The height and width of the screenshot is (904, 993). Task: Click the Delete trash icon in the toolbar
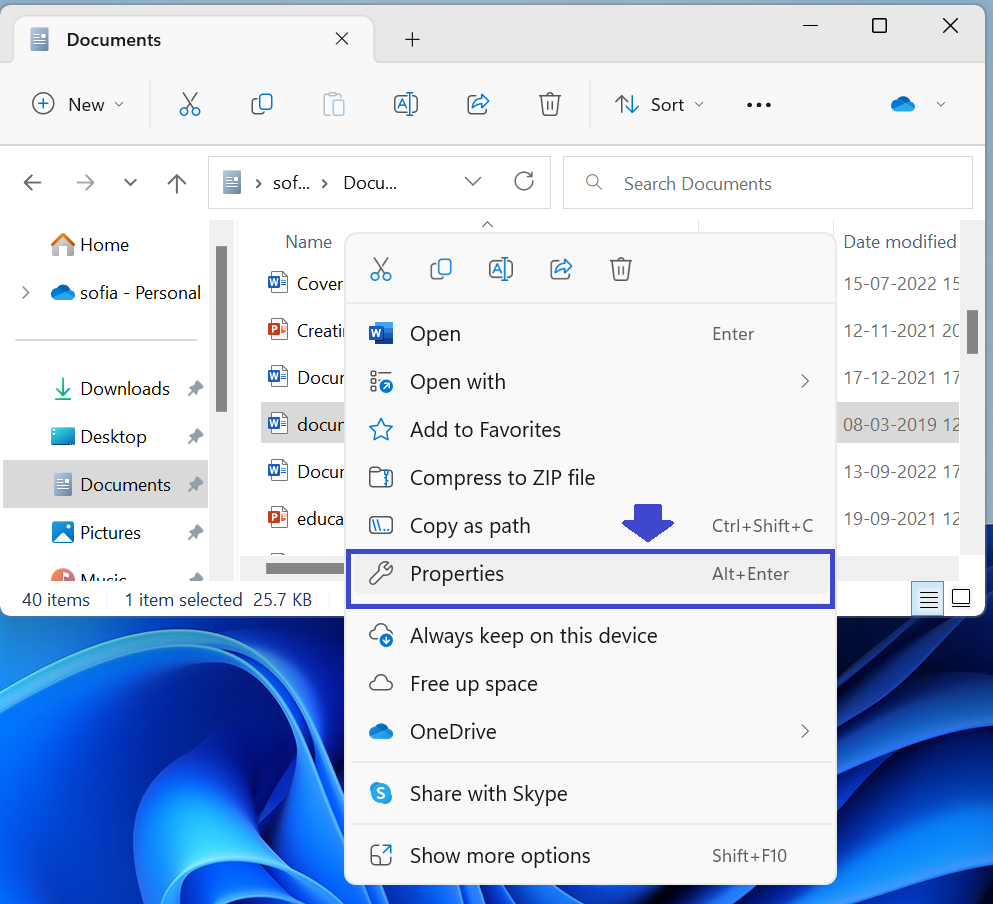(549, 104)
